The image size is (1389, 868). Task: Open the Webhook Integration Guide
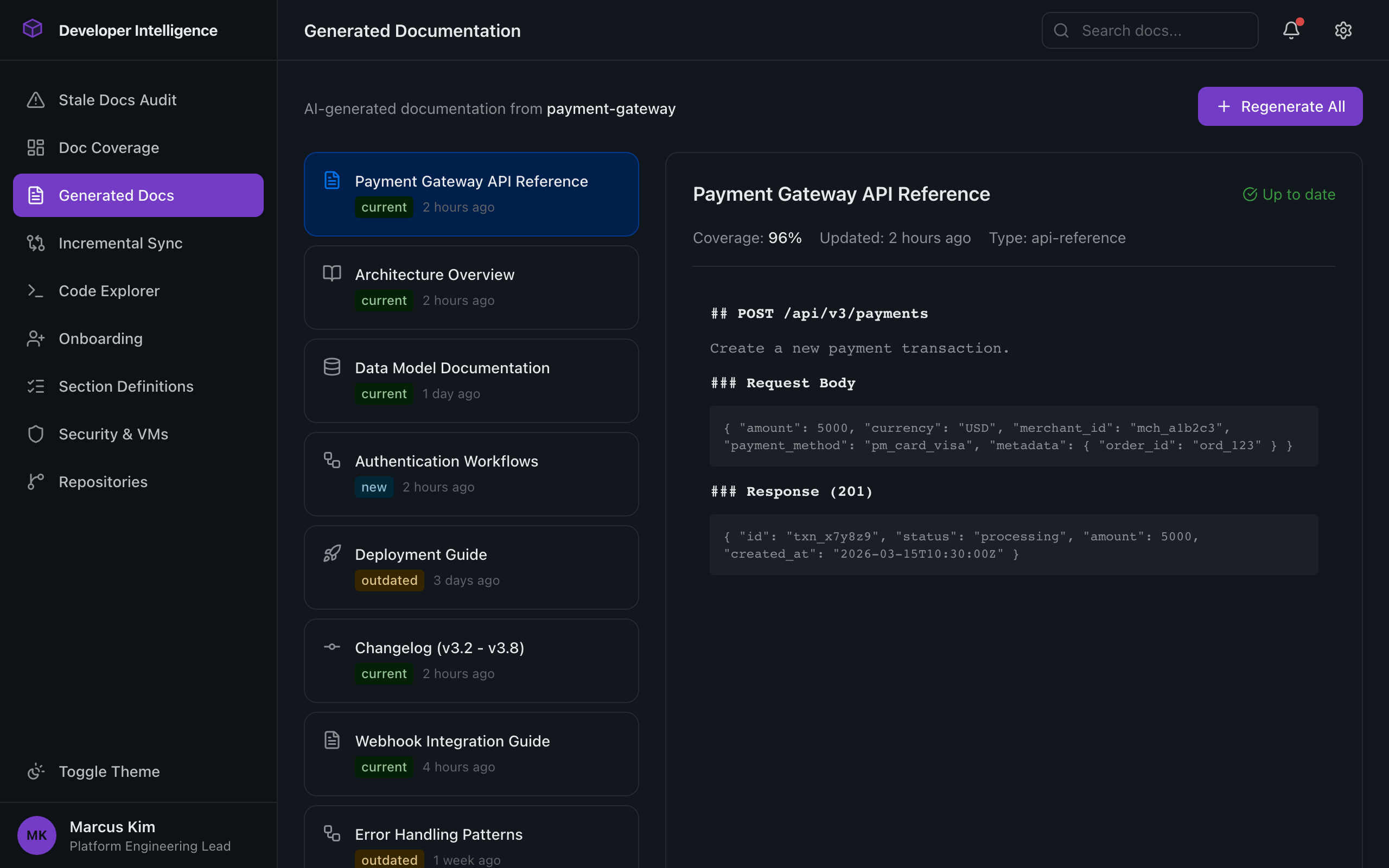[x=470, y=753]
